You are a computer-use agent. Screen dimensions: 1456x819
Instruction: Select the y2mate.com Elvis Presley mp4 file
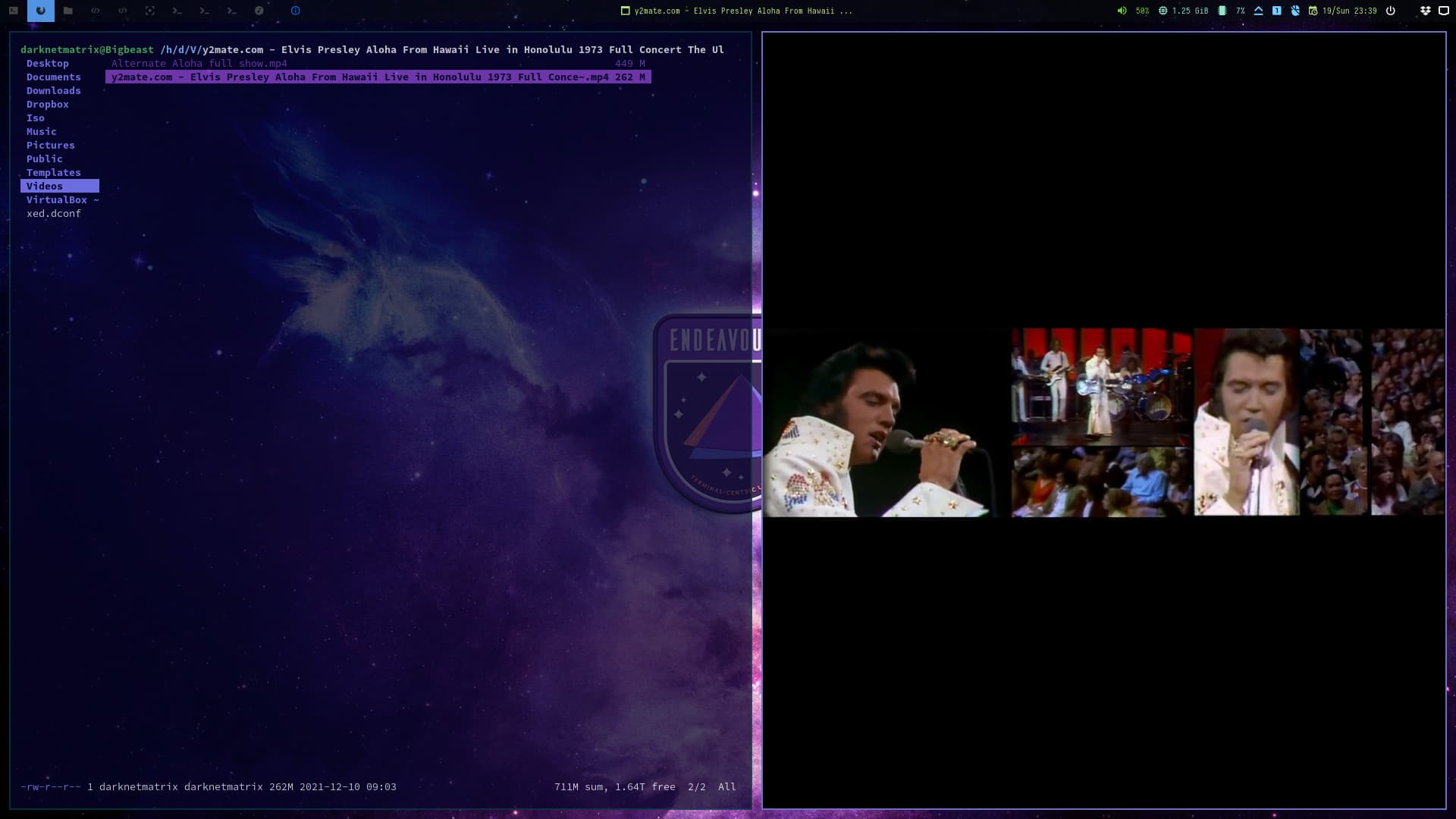[x=359, y=77]
